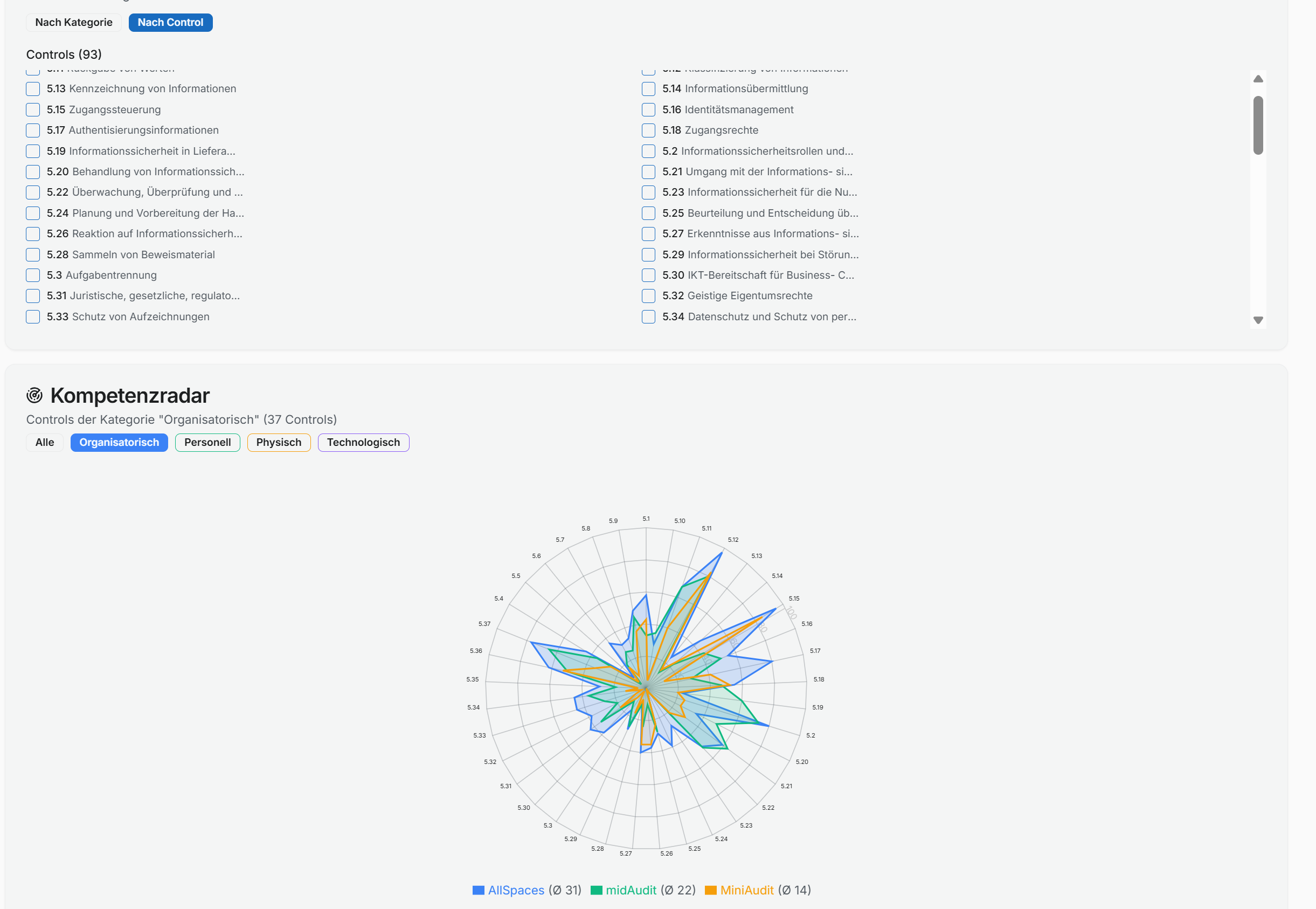1316x909 pixels.
Task: Select the Nach Control tab
Action: tap(170, 23)
